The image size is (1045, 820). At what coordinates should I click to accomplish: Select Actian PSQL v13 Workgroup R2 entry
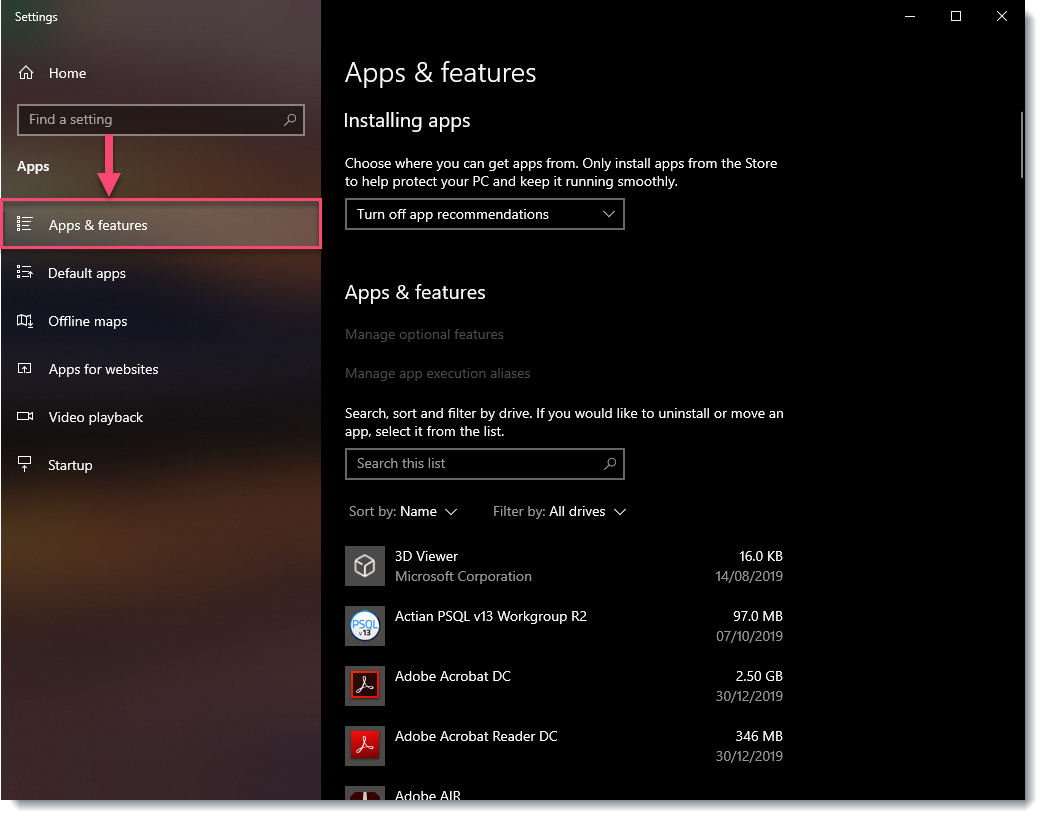pos(564,627)
